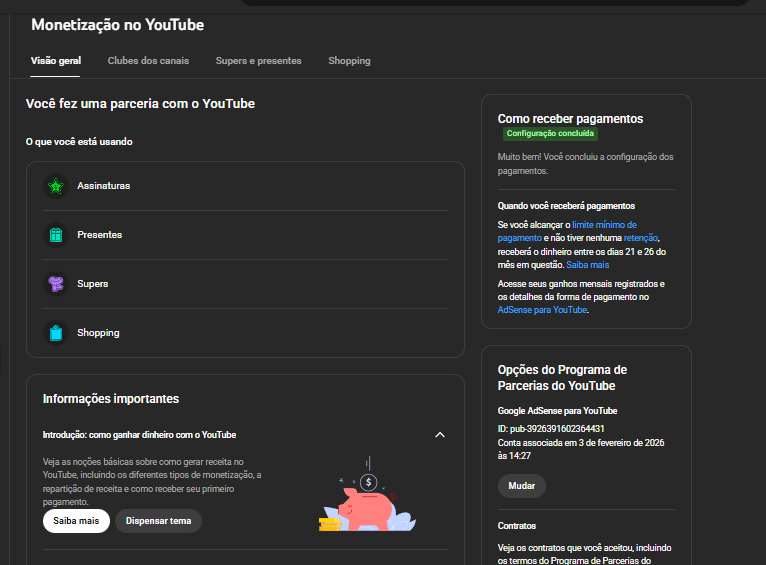Follow the retenção link
The image size is (766, 565).
tap(640, 239)
